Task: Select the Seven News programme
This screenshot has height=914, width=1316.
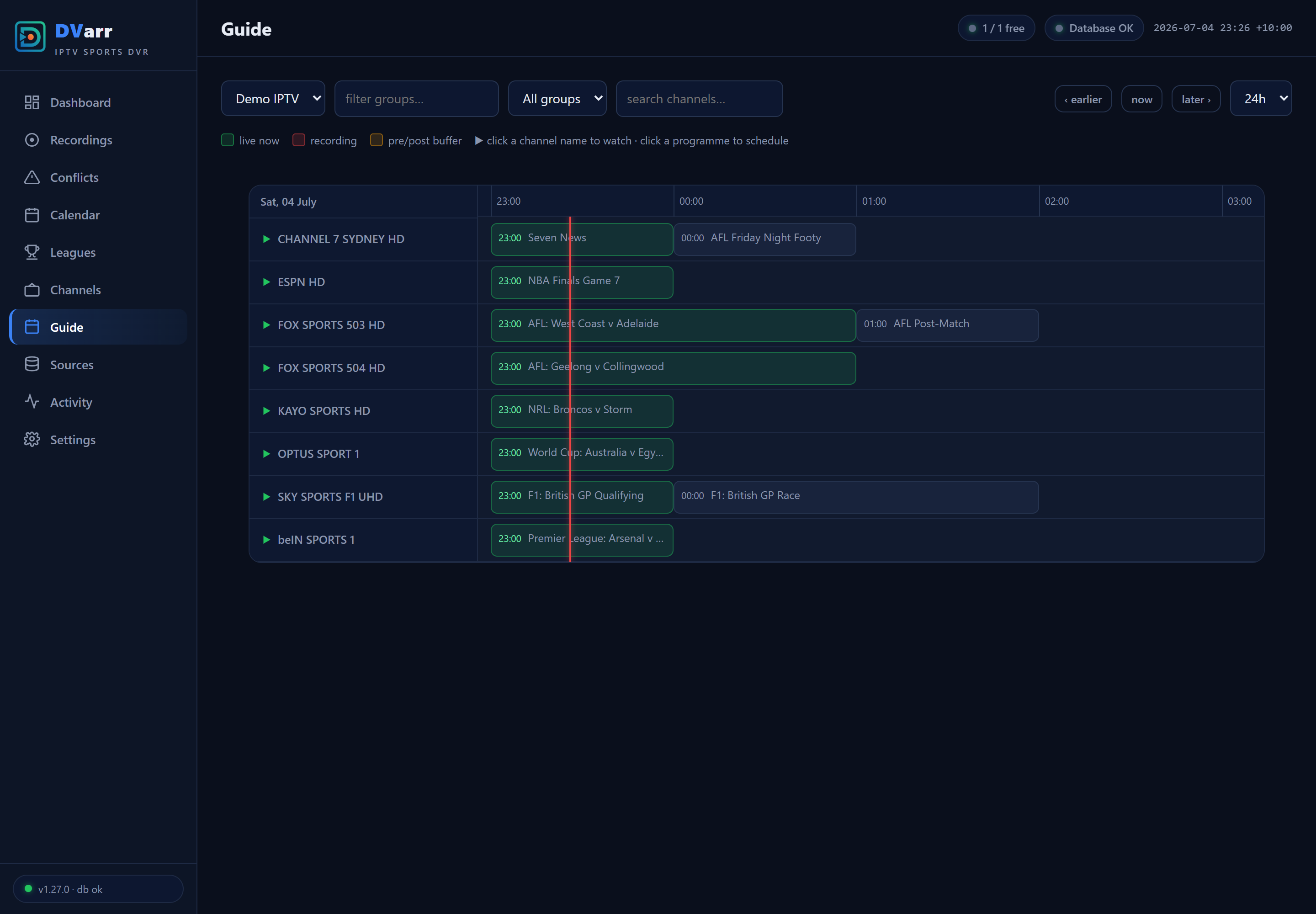Action: [582, 239]
